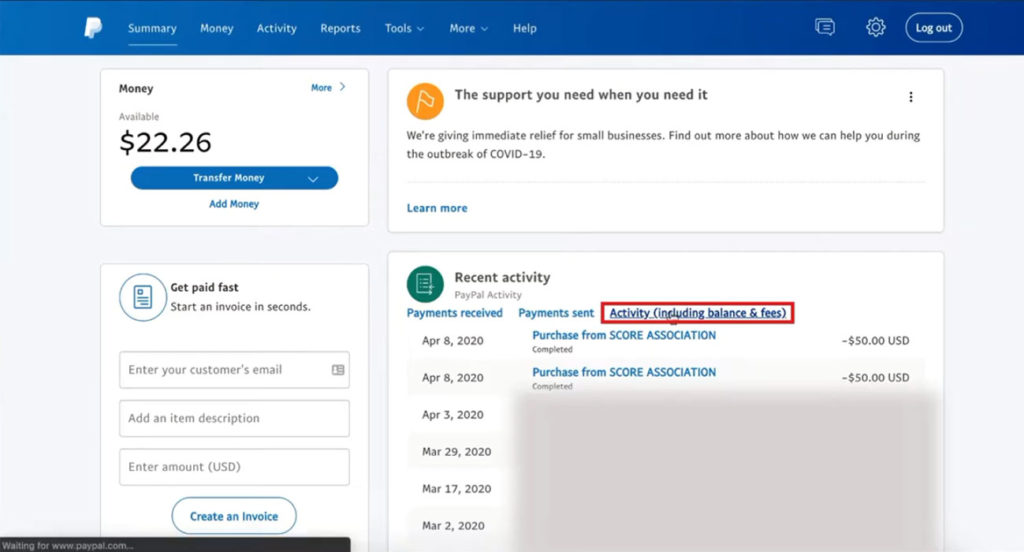
Task: Open contact book icon in email field
Action: click(338, 370)
